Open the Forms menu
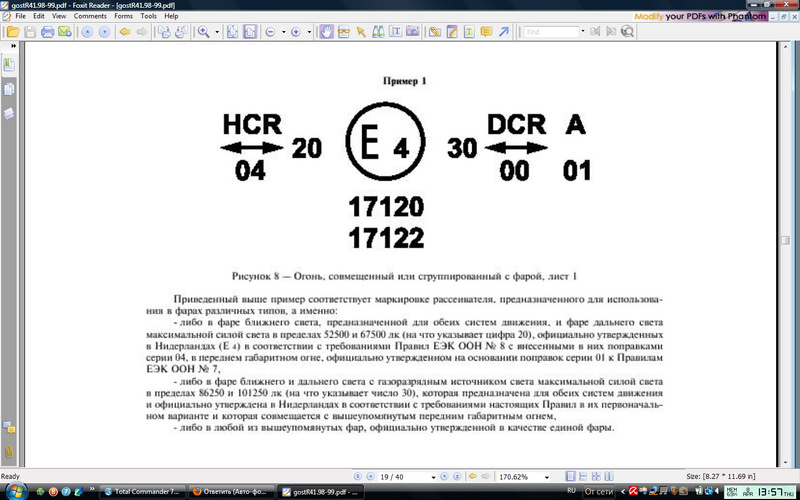 (x=123, y=16)
